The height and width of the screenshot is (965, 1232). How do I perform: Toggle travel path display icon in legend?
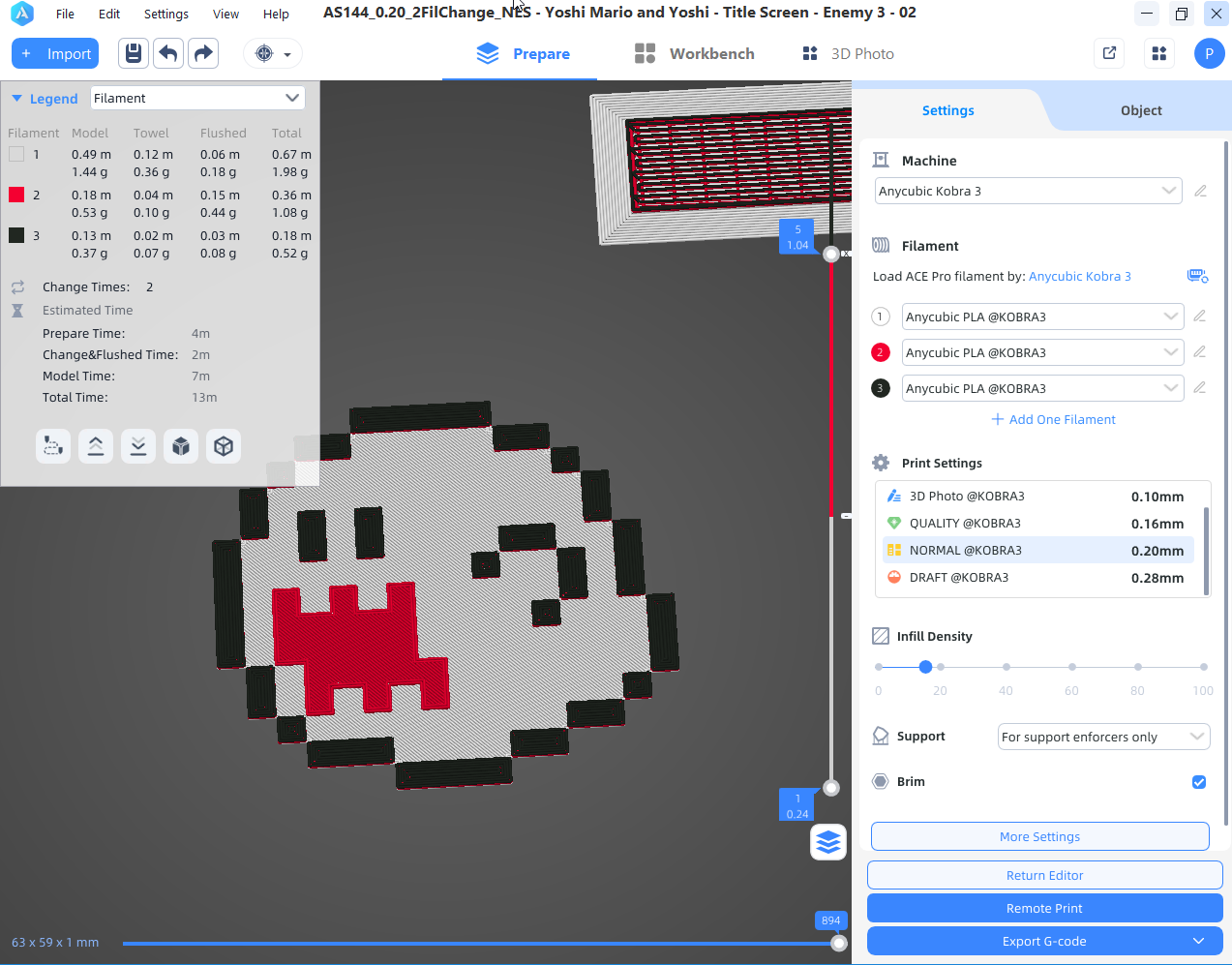[53, 446]
